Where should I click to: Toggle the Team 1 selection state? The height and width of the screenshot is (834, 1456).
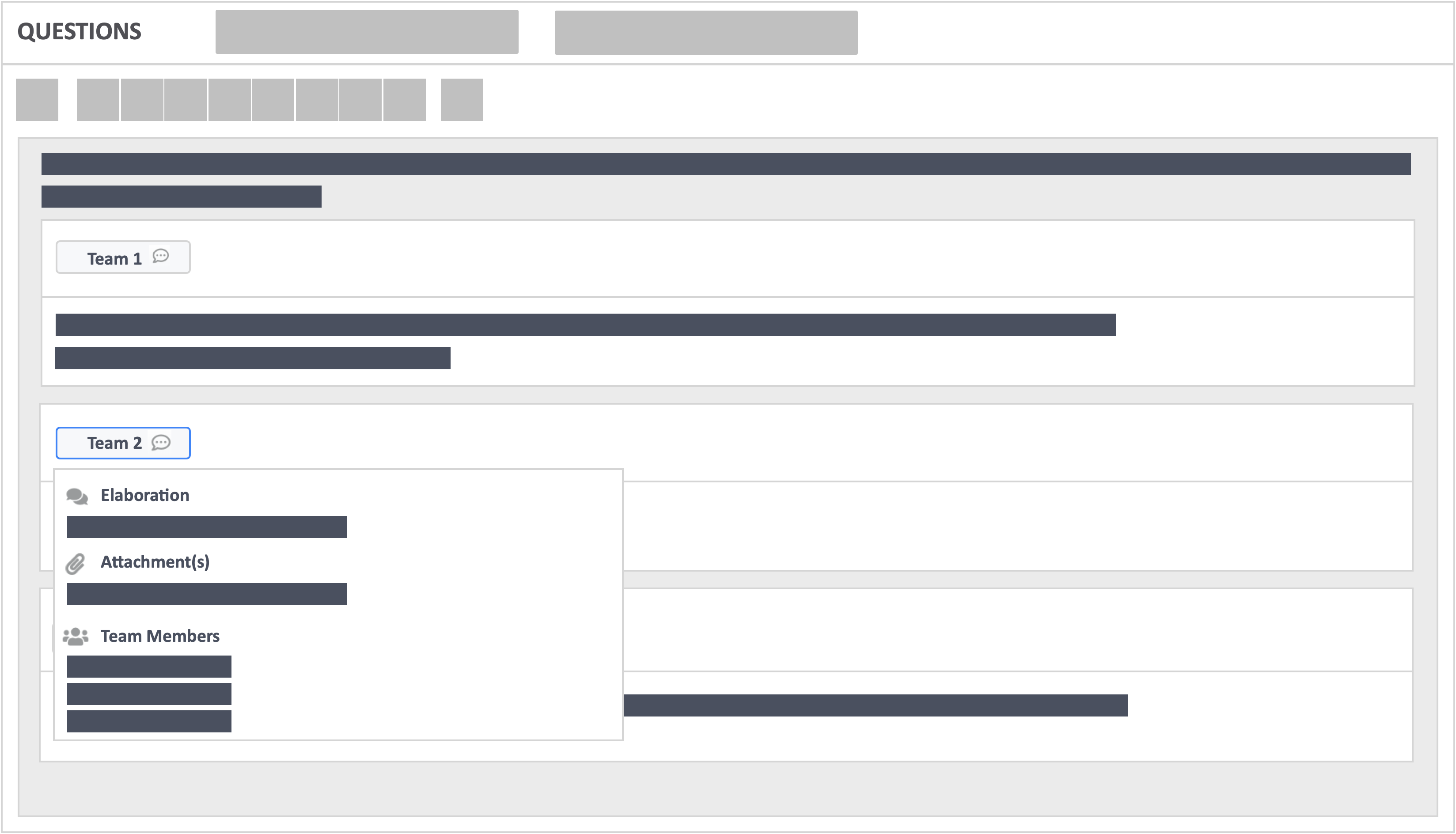tap(122, 257)
